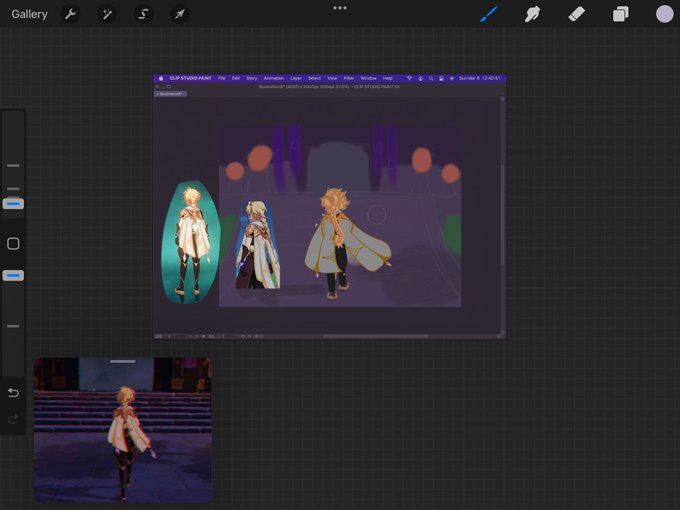The image size is (680, 510).
Task: Click the brush size slider handle
Action: click(13, 203)
